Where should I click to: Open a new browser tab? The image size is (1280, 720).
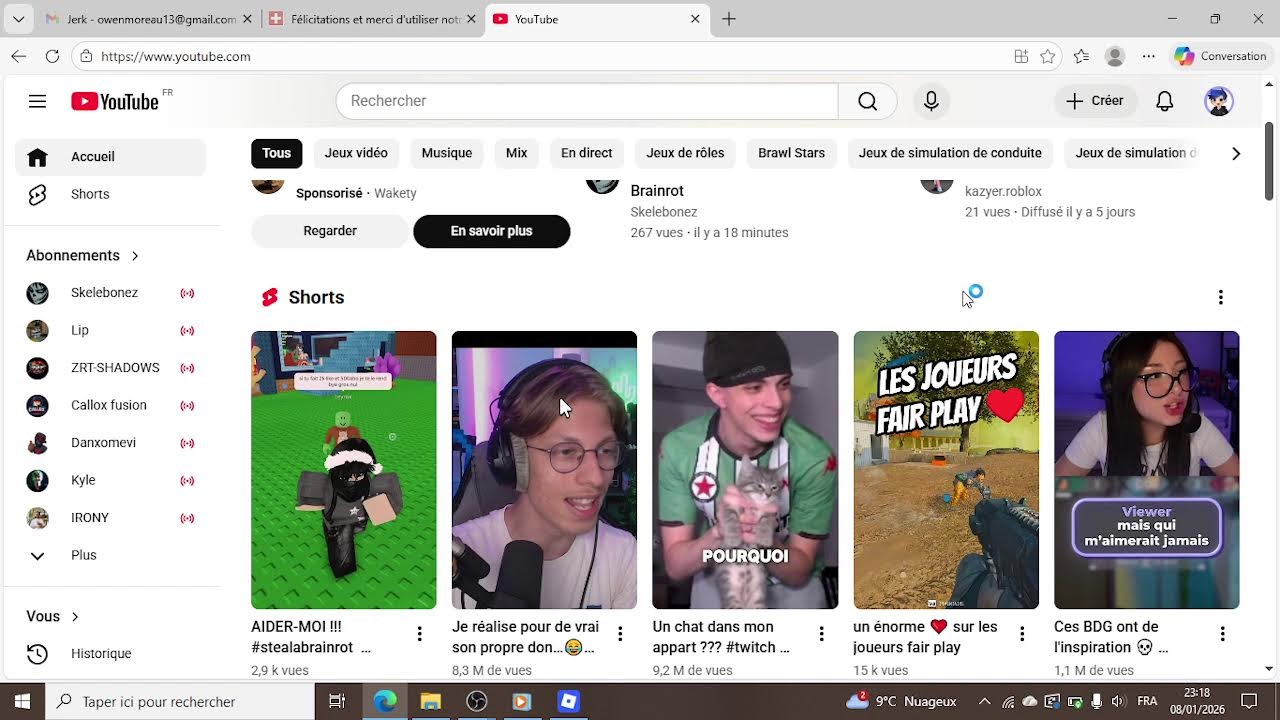pos(729,19)
